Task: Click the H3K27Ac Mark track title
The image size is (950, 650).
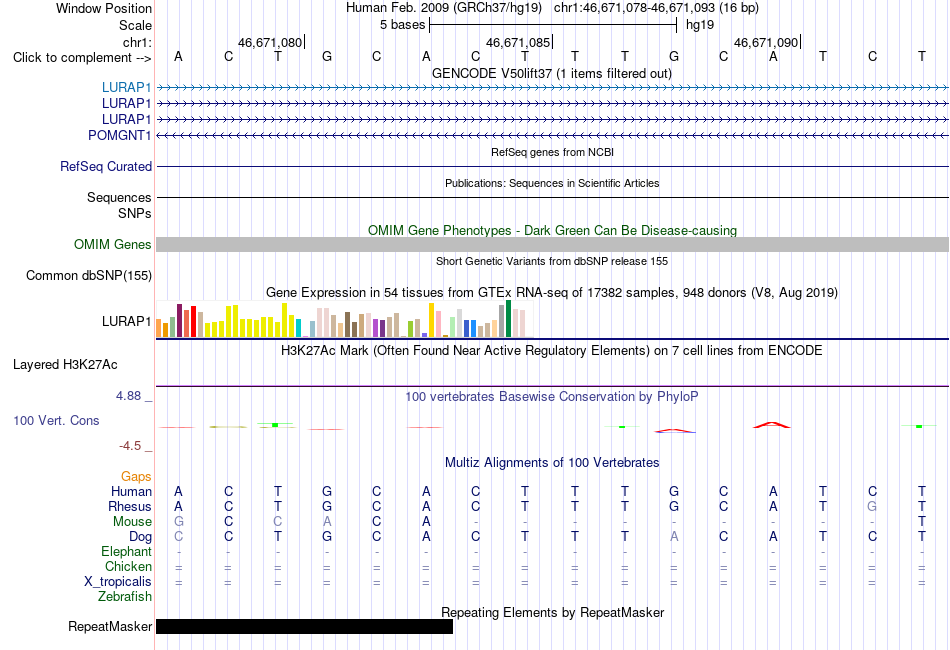Action: (x=552, y=350)
